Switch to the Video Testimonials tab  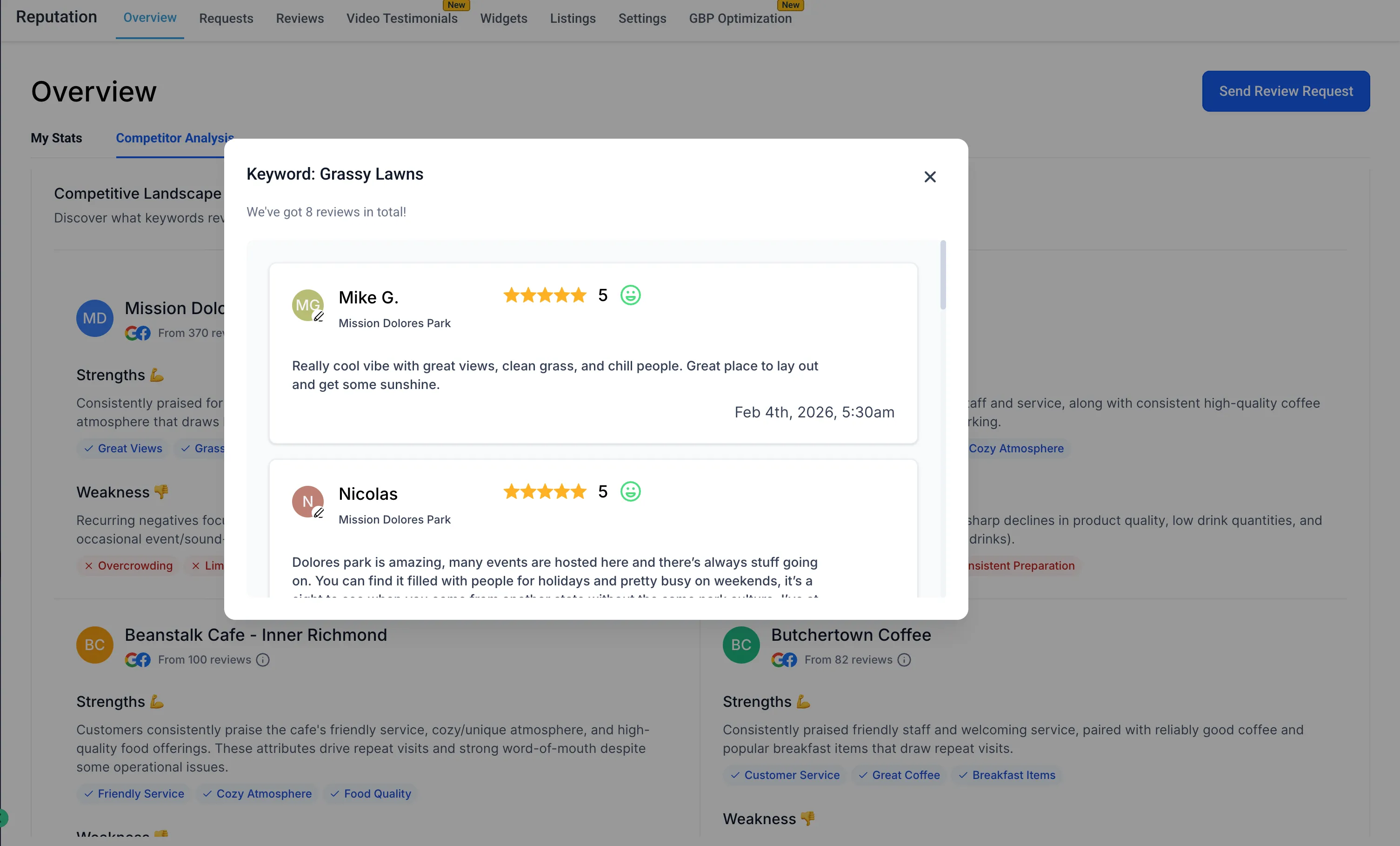tap(402, 18)
